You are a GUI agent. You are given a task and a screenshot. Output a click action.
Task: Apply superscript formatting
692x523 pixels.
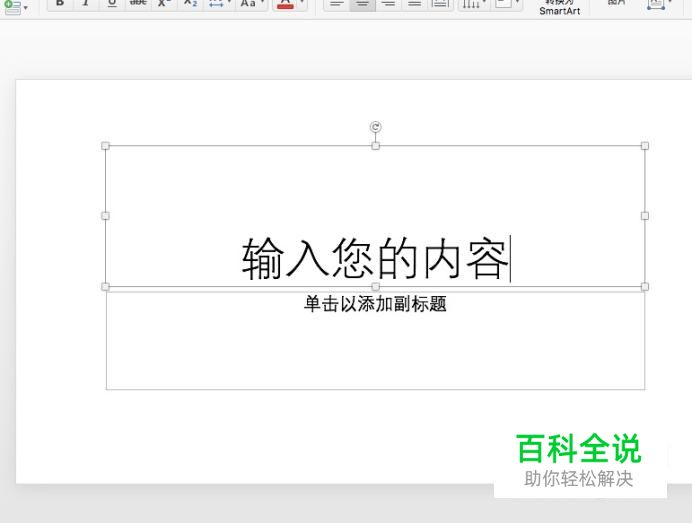tap(164, 4)
